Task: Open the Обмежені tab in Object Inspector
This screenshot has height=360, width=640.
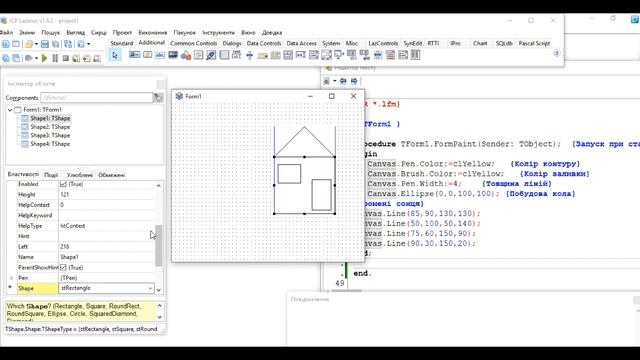Action: click(x=111, y=175)
